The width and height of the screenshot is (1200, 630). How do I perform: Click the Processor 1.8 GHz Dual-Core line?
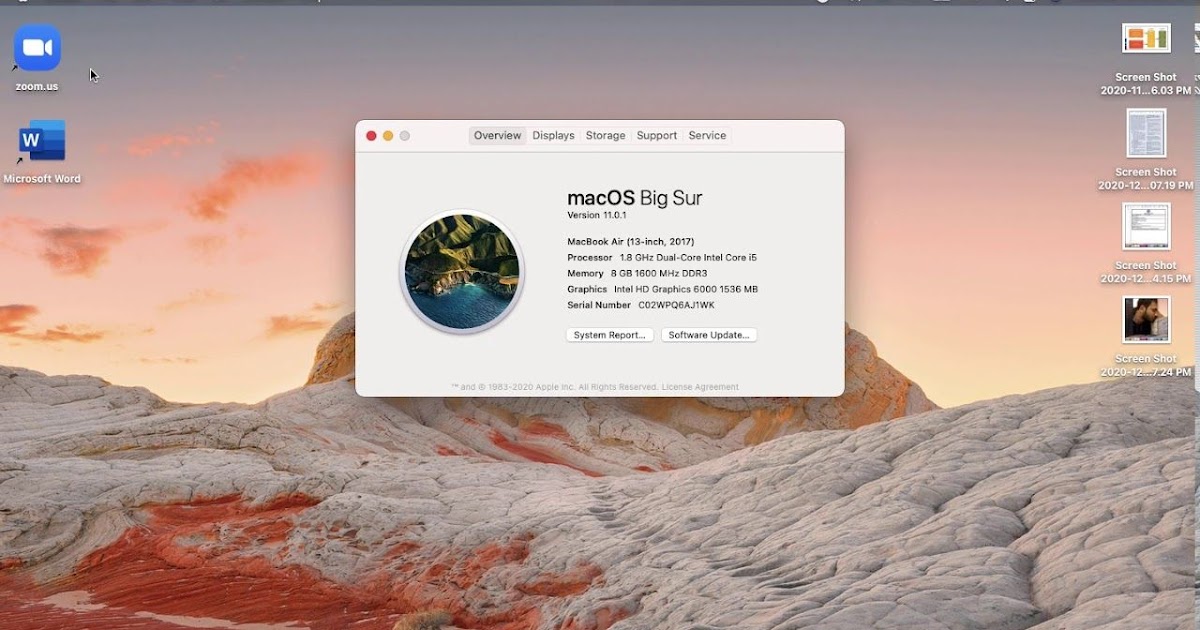[662, 257]
